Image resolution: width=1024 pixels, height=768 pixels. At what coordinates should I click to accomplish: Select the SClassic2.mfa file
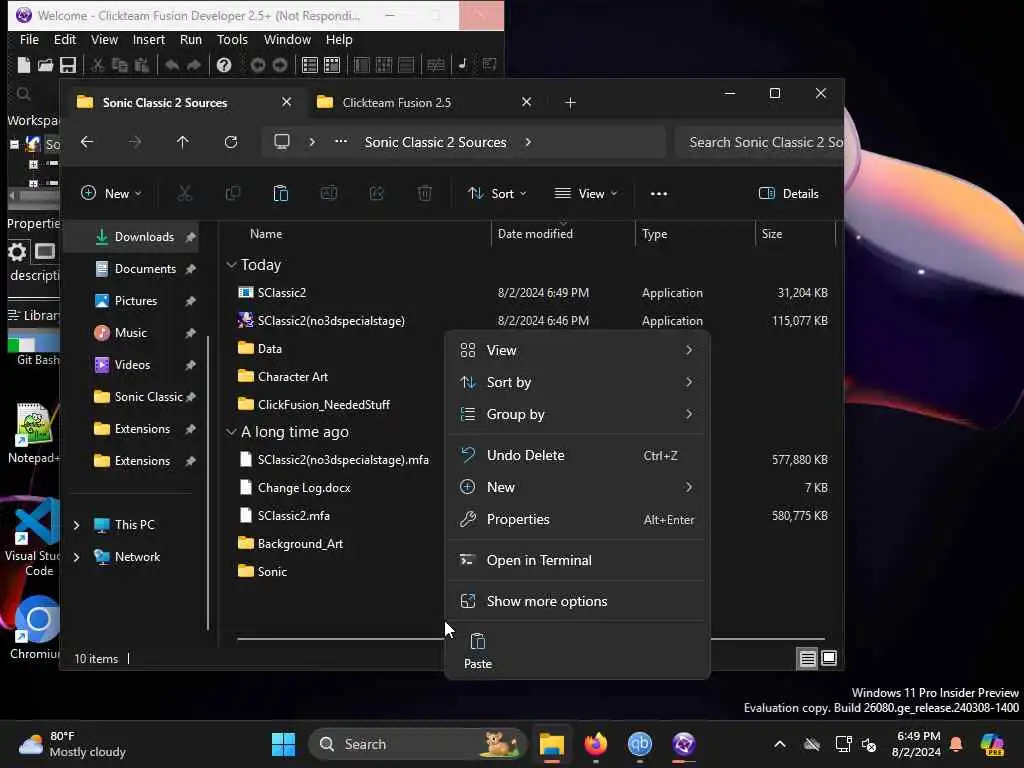click(293, 516)
